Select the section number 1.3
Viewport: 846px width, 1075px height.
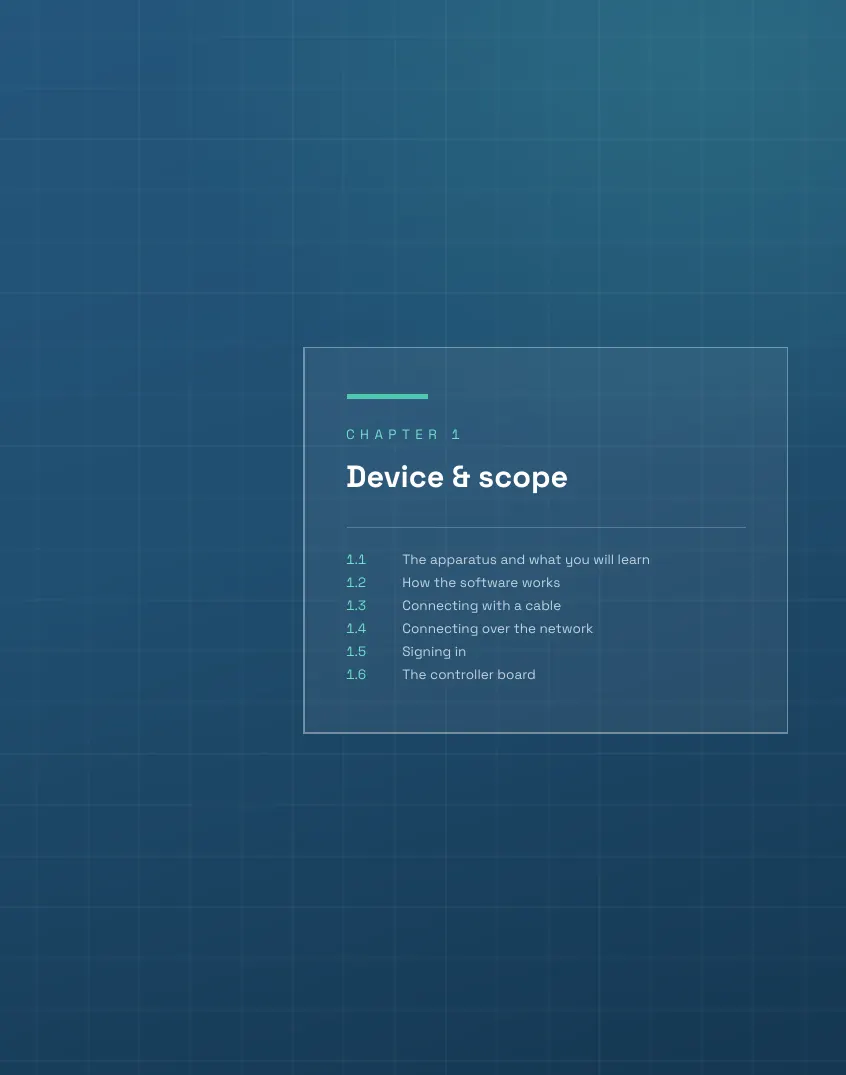coord(356,605)
